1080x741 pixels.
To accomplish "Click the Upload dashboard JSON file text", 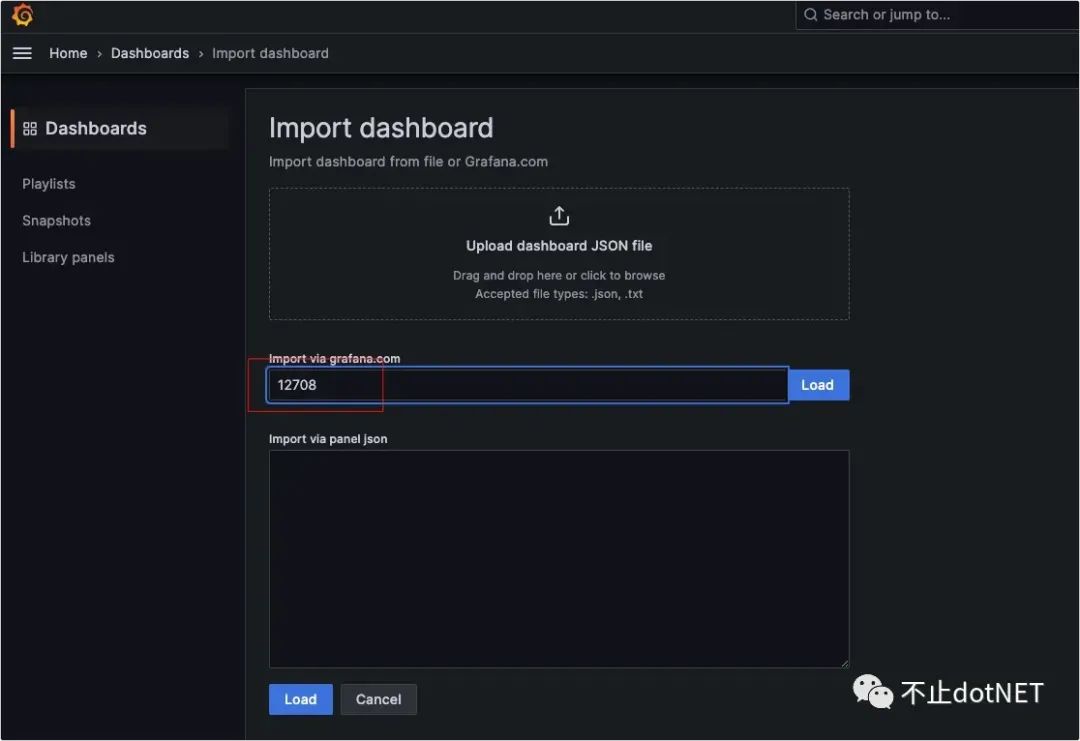I will pyautogui.click(x=559, y=246).
